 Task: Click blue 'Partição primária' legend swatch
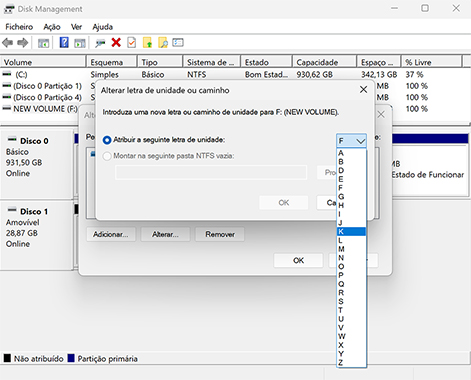(71, 358)
